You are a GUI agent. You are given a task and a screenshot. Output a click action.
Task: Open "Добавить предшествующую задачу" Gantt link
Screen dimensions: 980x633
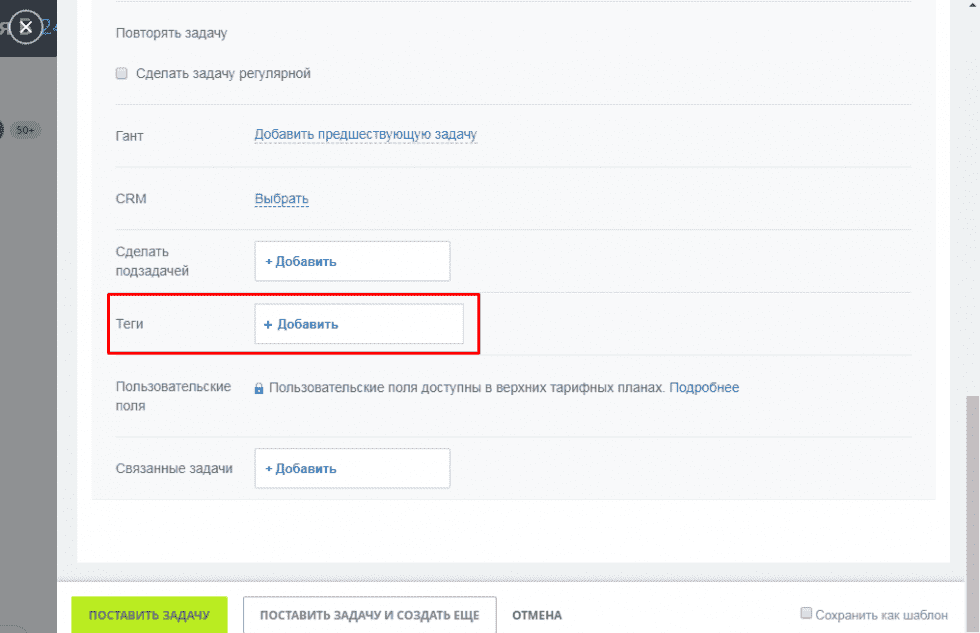(x=365, y=134)
